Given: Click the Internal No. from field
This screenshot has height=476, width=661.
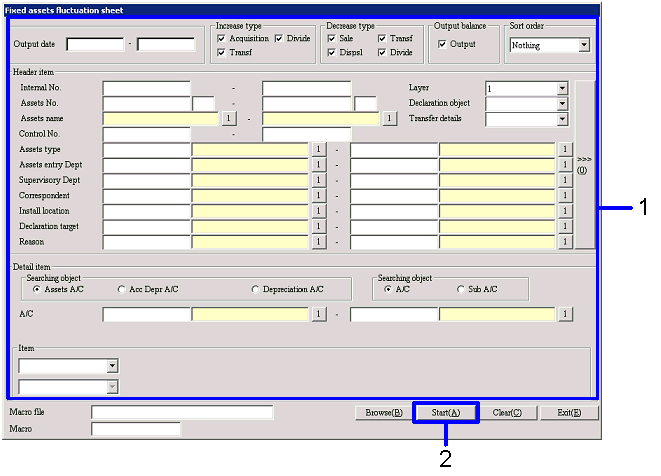Looking at the screenshot, I should (x=146, y=89).
